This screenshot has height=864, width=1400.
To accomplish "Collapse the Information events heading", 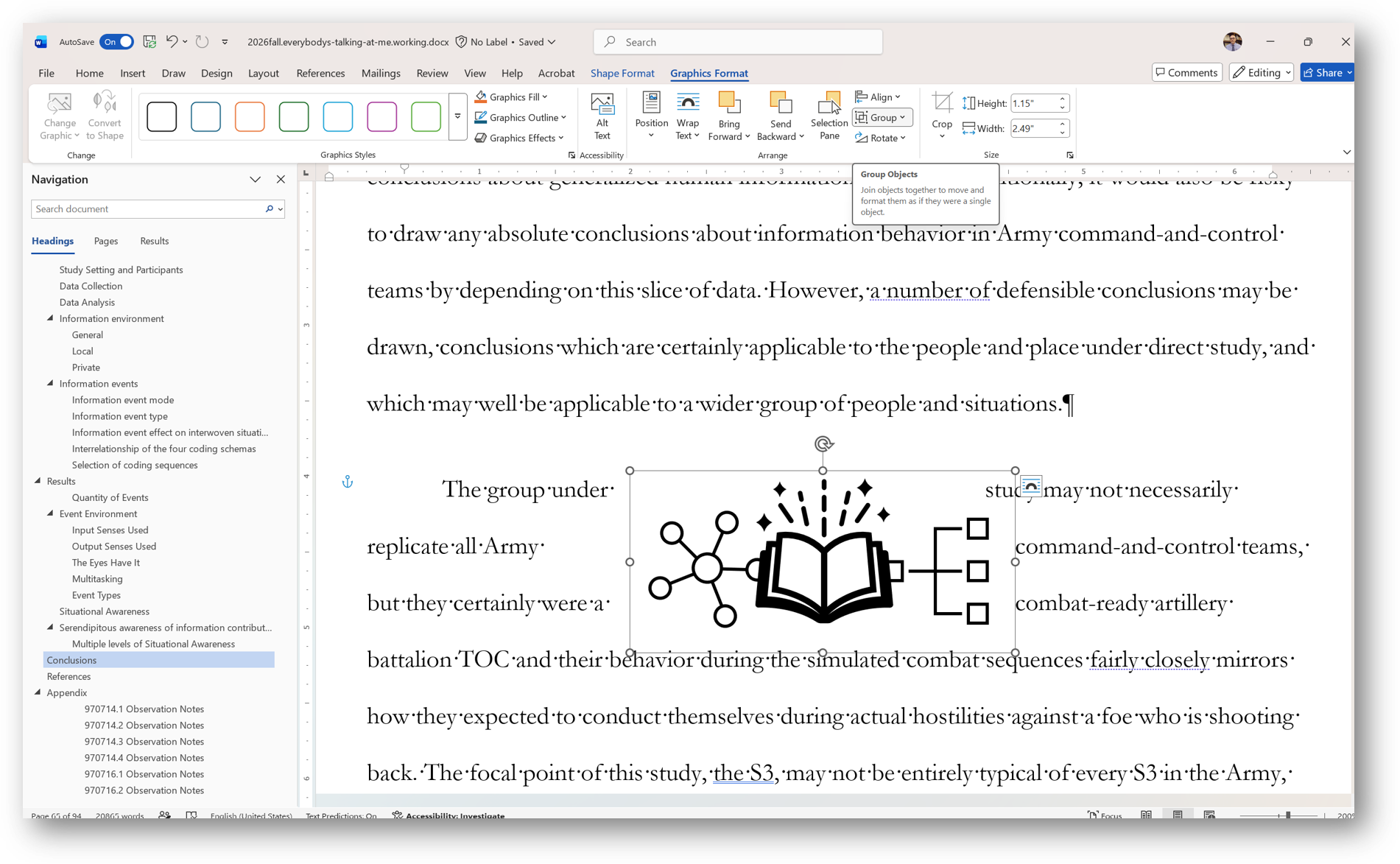I will pos(51,383).
